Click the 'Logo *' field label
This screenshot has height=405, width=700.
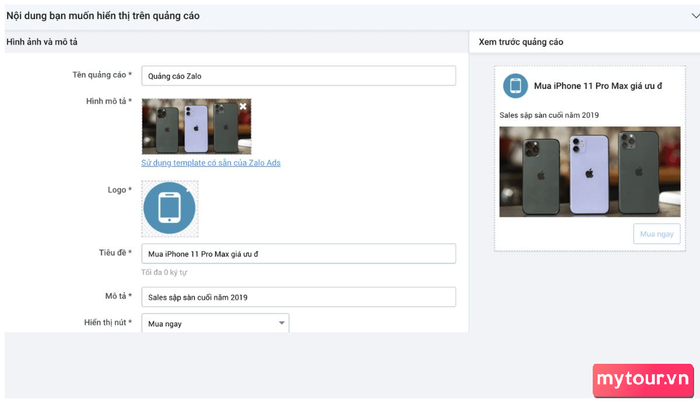120,190
